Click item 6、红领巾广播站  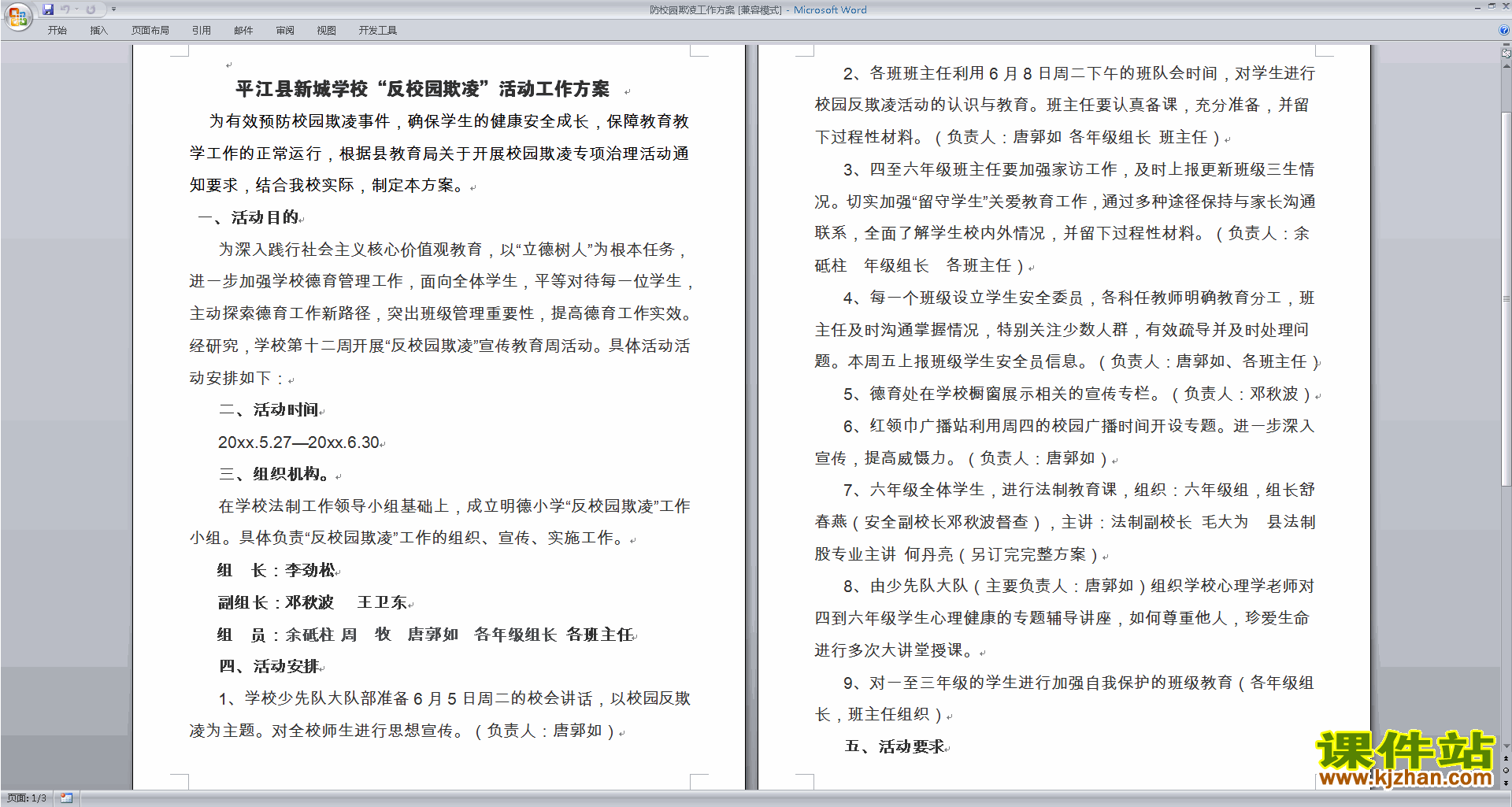coord(1065,442)
